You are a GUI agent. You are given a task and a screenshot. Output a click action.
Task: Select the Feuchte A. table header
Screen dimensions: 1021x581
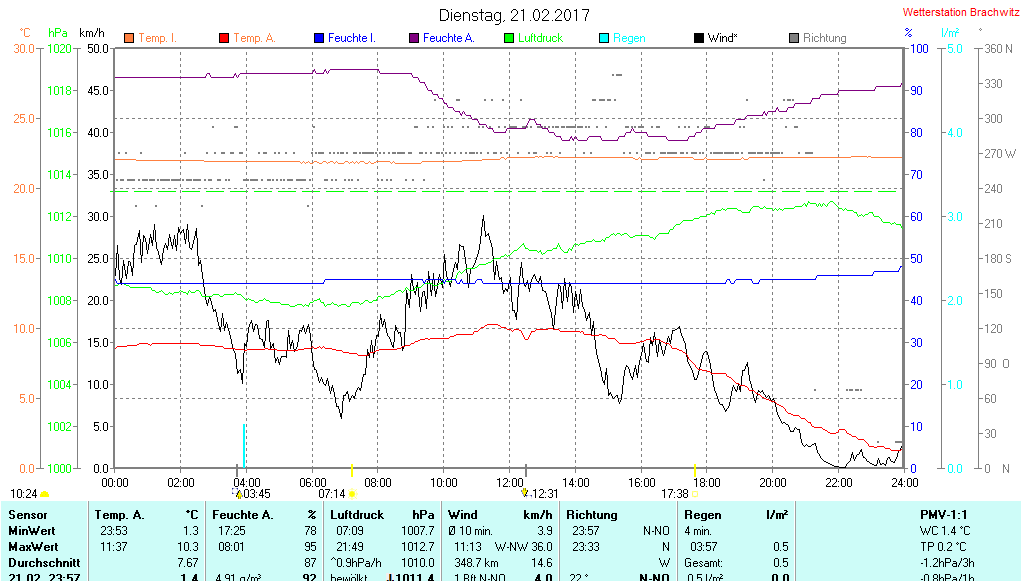(x=264, y=514)
